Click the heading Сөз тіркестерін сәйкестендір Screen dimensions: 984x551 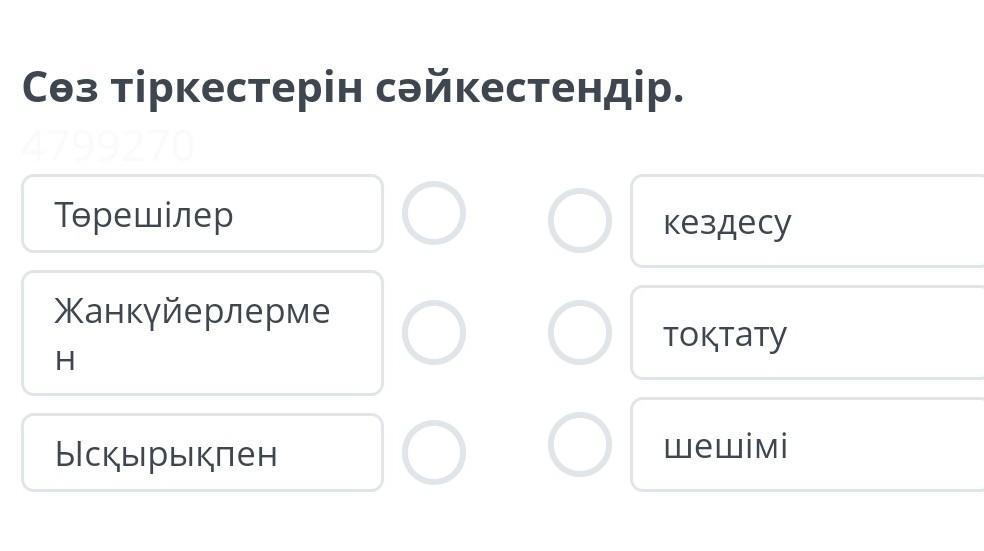tap(353, 89)
